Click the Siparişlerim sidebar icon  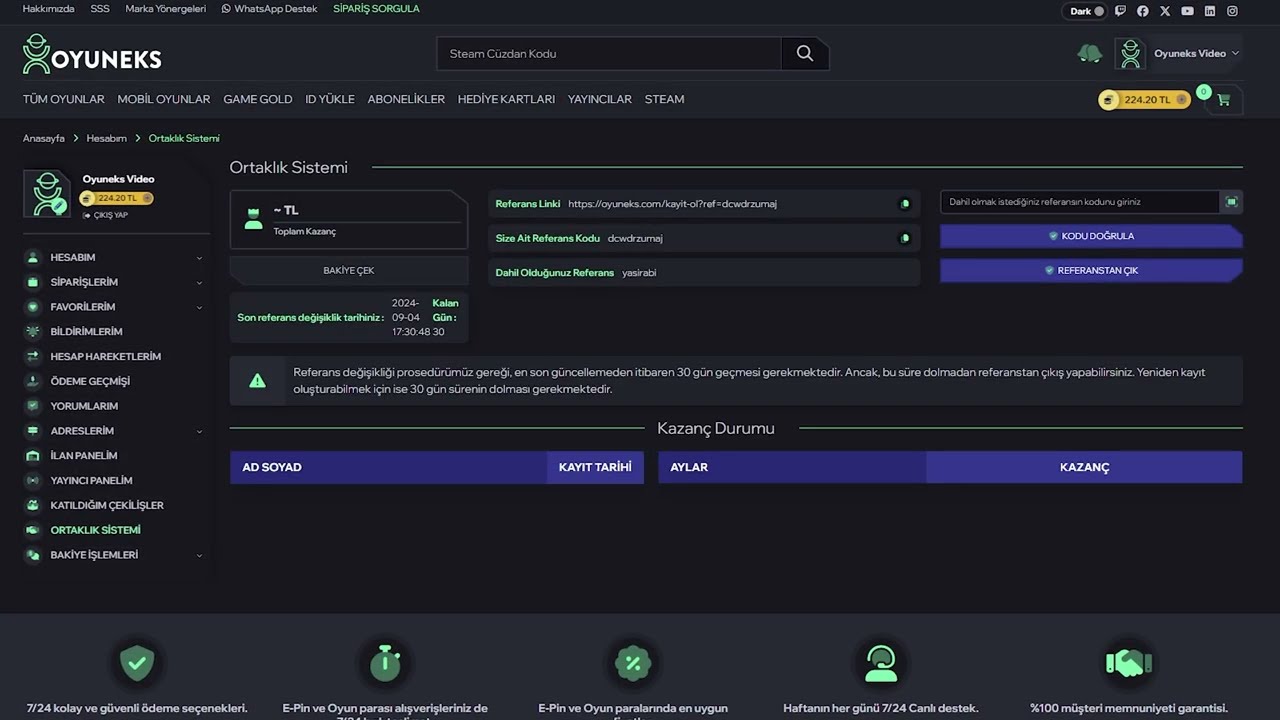[x=32, y=282]
